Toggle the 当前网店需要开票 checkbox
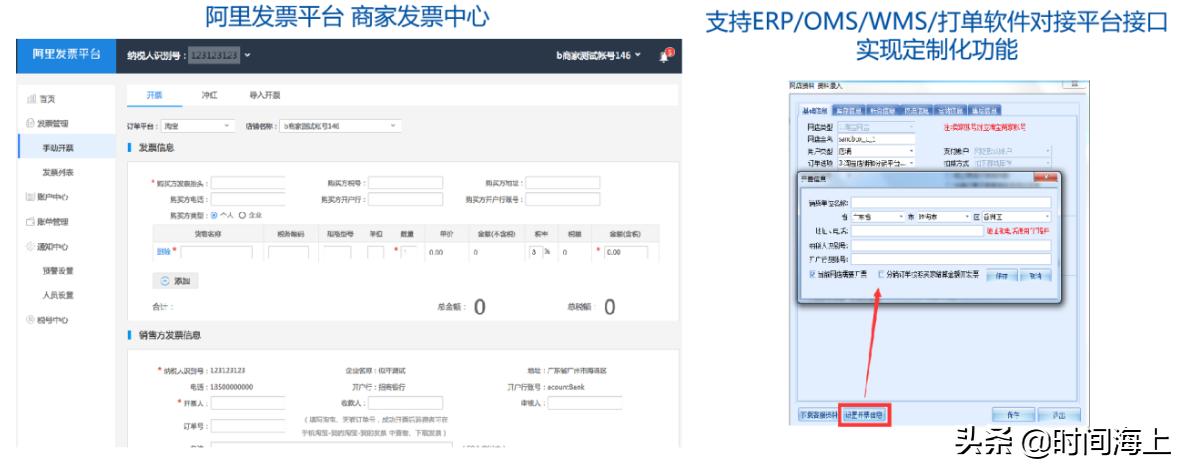The width and height of the screenshot is (1186, 471). pos(811,274)
